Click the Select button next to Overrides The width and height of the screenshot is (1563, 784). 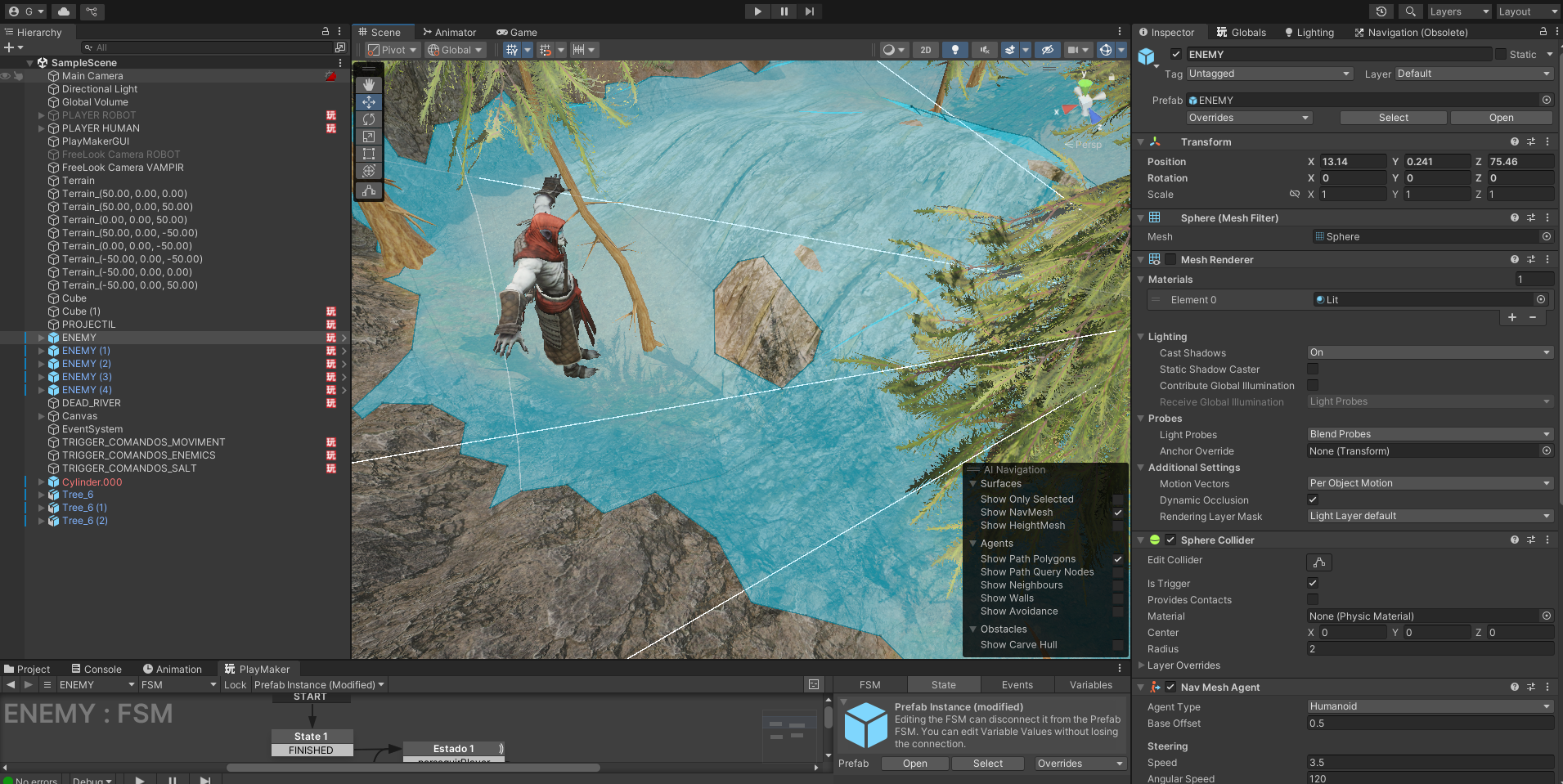click(1393, 118)
